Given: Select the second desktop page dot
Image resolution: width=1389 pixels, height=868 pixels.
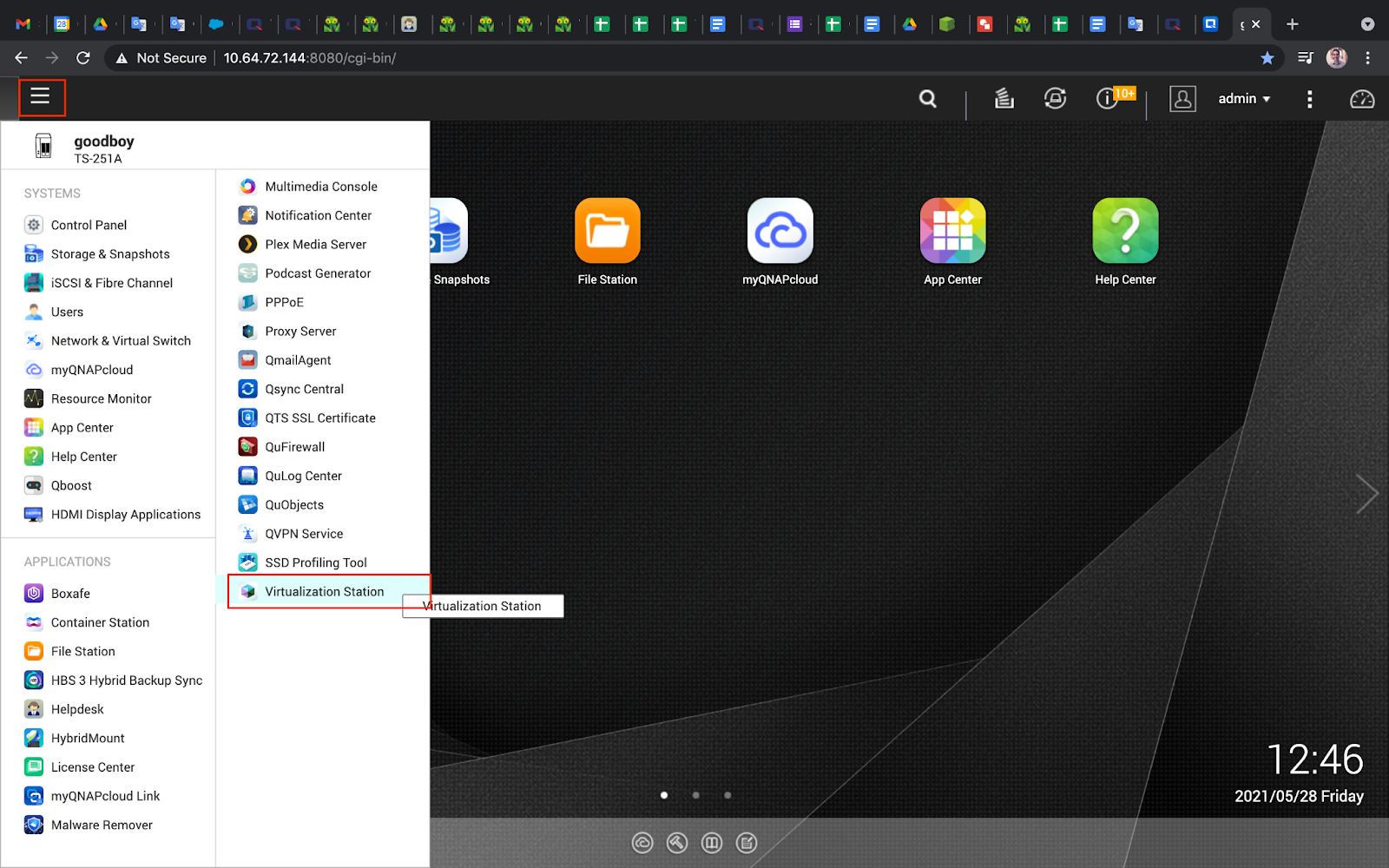Looking at the screenshot, I should (695, 795).
